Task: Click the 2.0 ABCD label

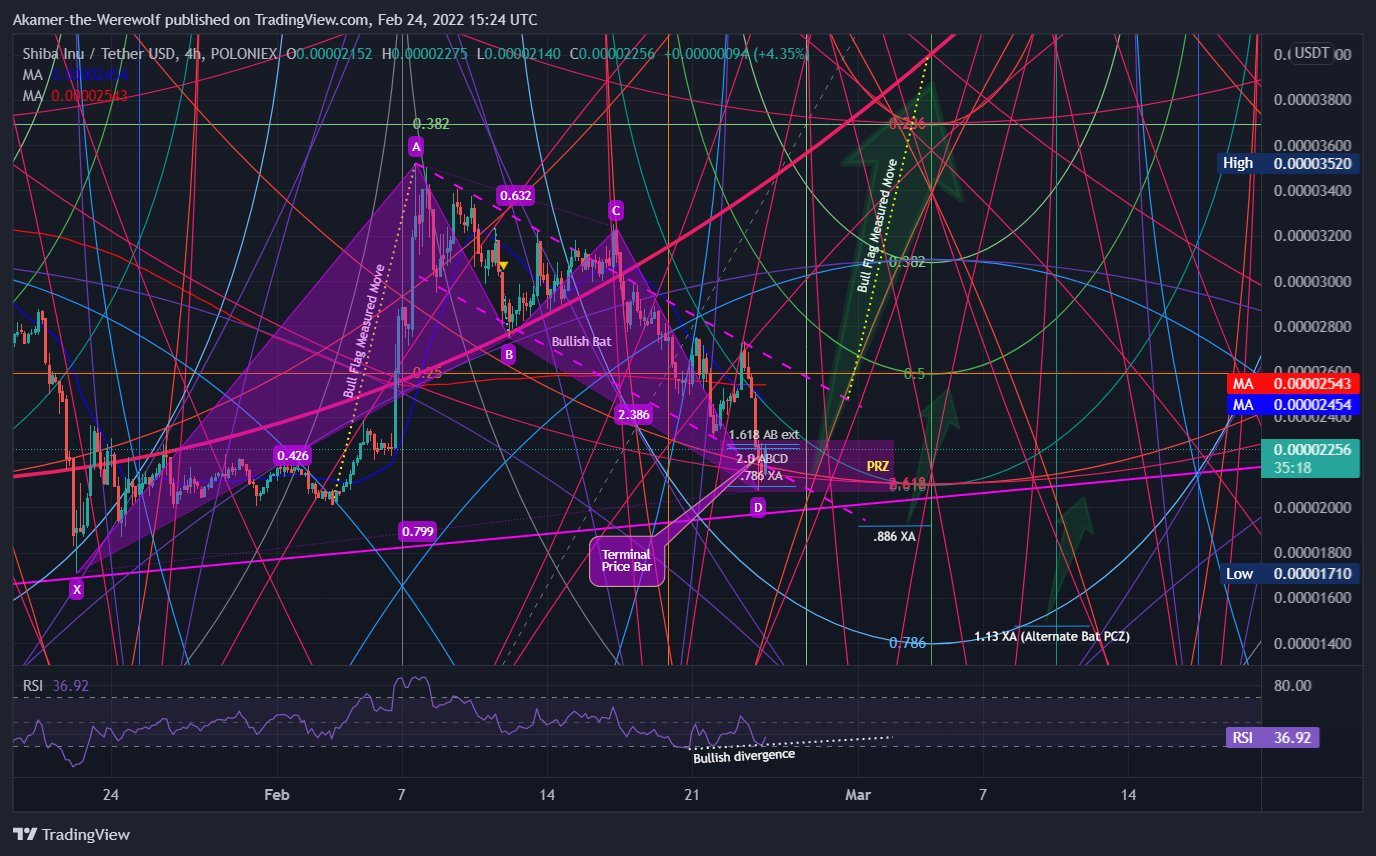Action: (762, 459)
